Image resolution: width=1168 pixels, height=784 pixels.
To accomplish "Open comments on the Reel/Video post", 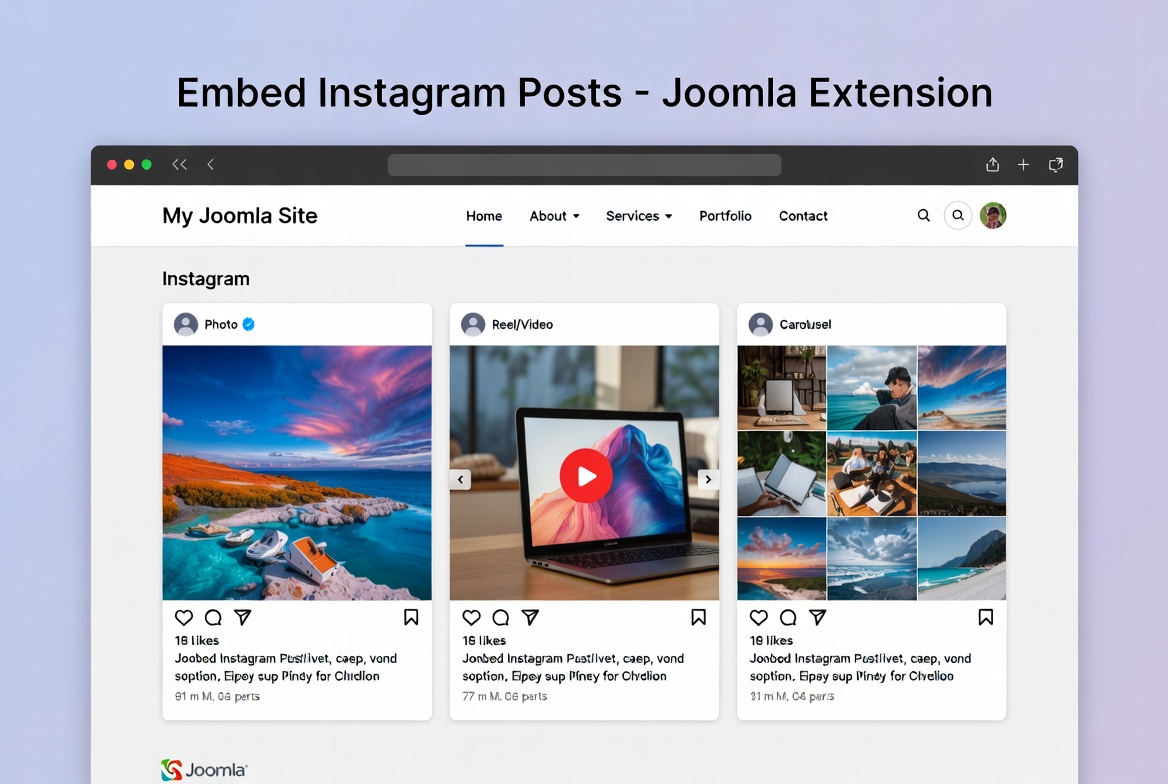I will pos(501,618).
